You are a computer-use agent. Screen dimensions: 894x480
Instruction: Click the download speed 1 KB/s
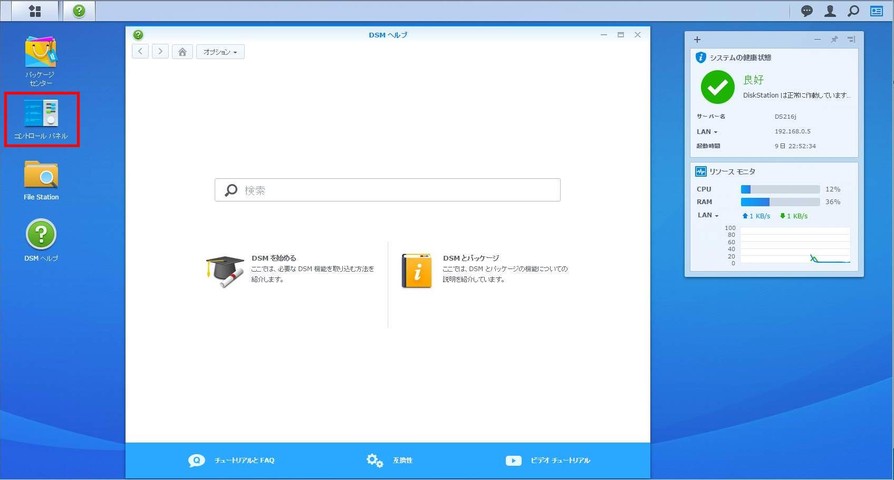[794, 216]
